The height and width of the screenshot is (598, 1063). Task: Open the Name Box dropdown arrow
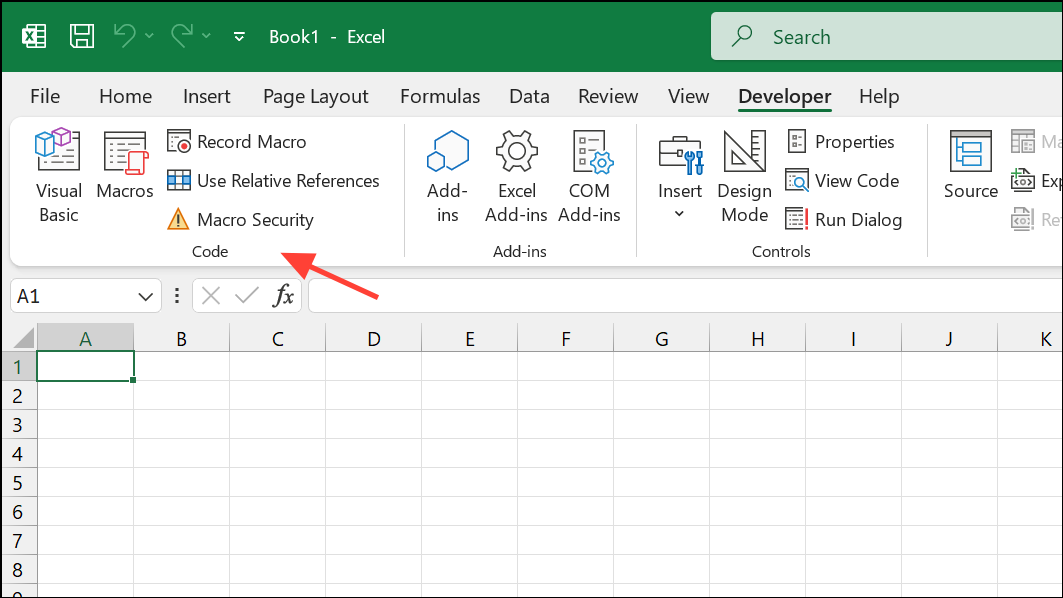point(143,296)
